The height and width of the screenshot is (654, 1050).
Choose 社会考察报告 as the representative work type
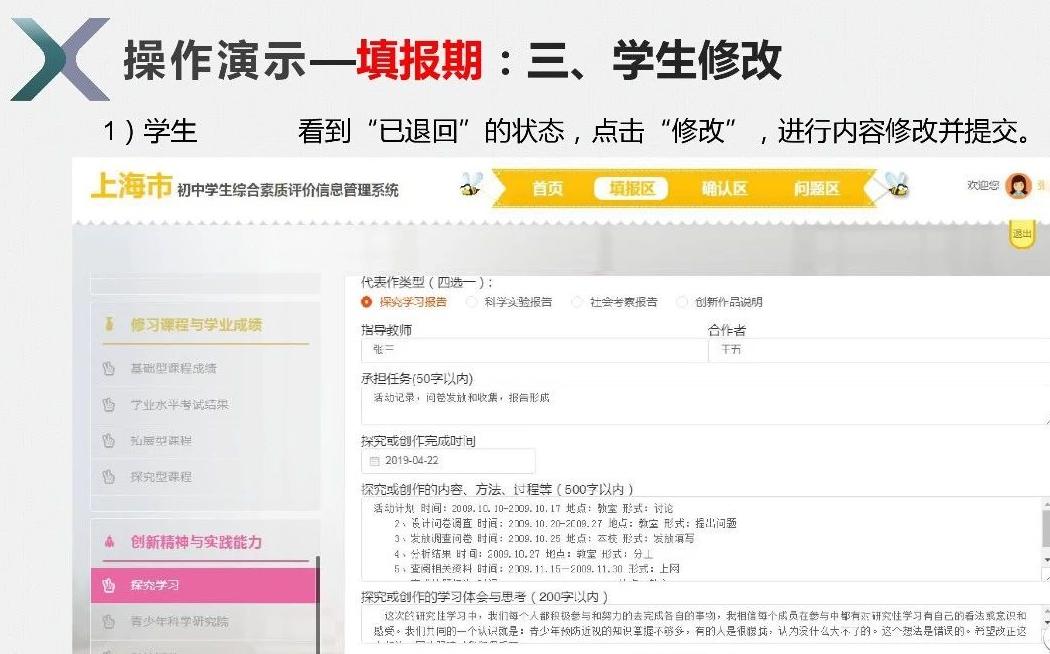pos(575,301)
